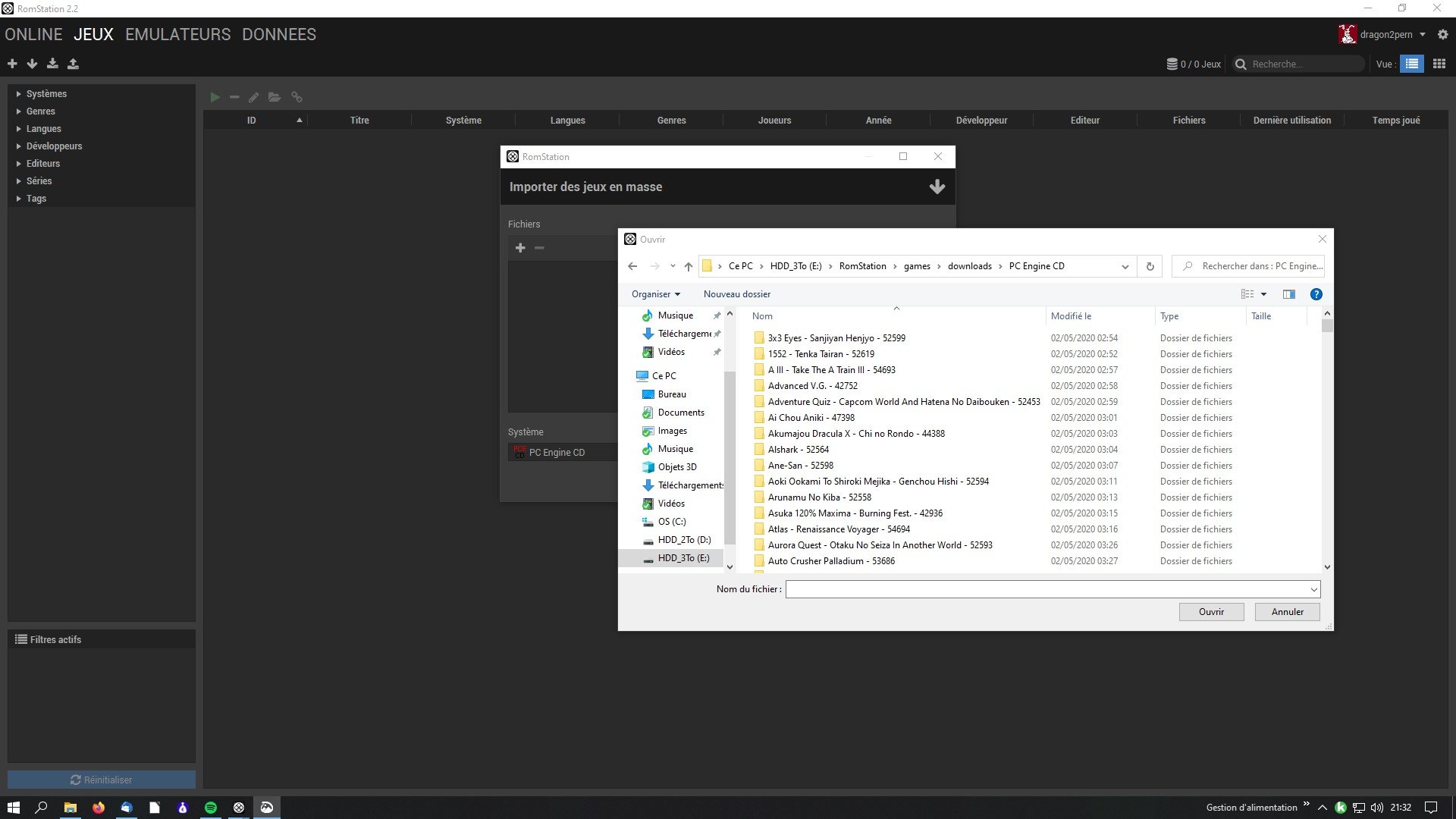
Task: Open the view mode dropdown in Ouvrir dialog
Action: (x=1263, y=294)
